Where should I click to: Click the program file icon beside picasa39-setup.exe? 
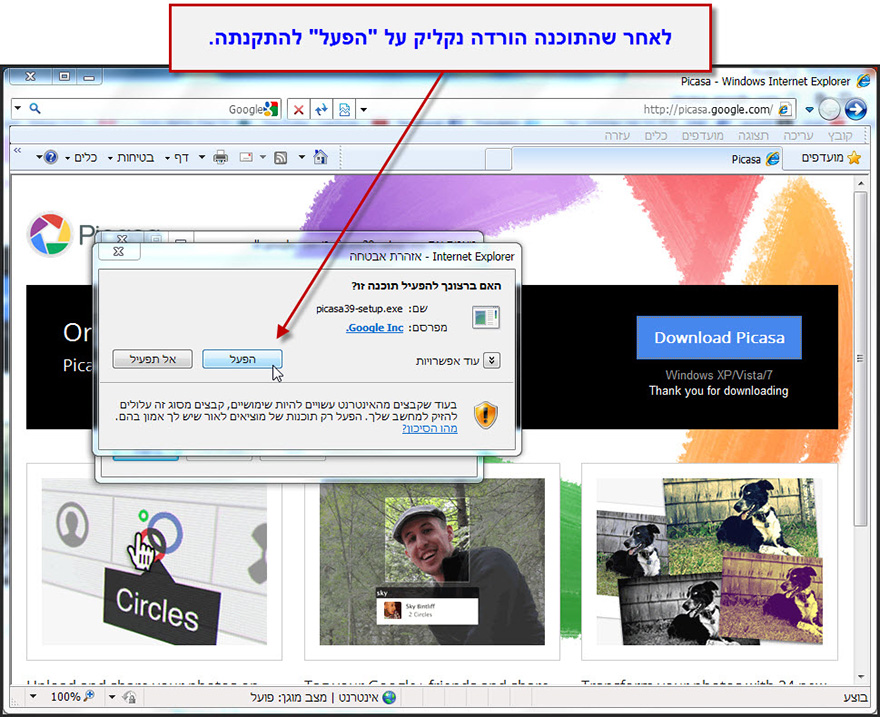tap(486, 318)
